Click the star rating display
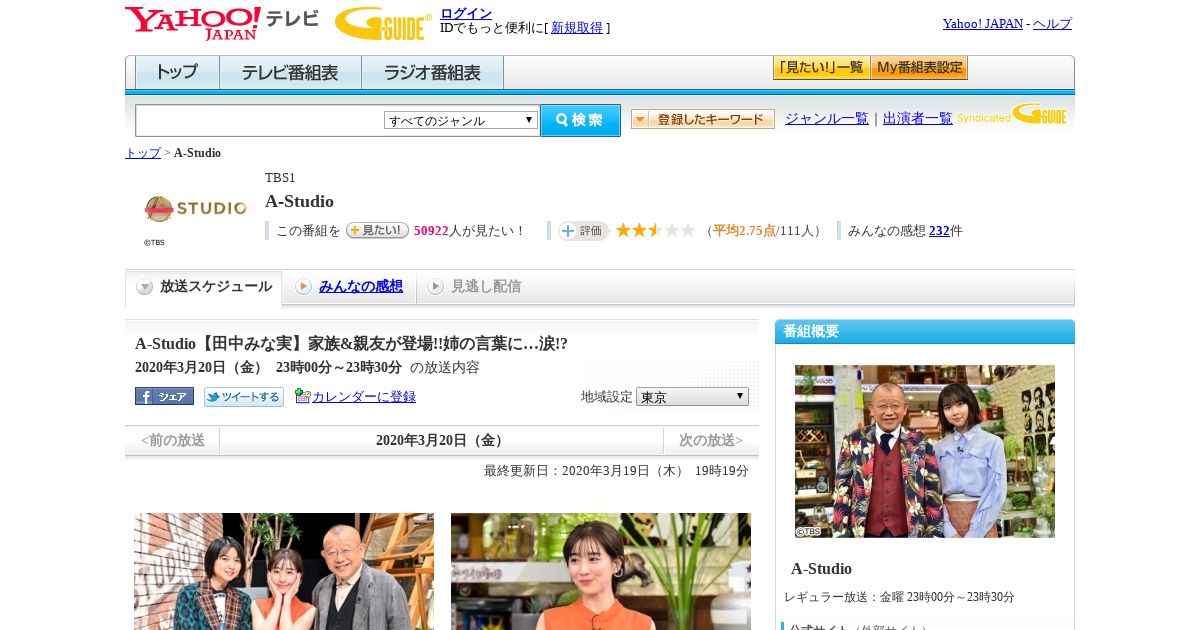Screen dimensions: 1200x630 (655, 230)
